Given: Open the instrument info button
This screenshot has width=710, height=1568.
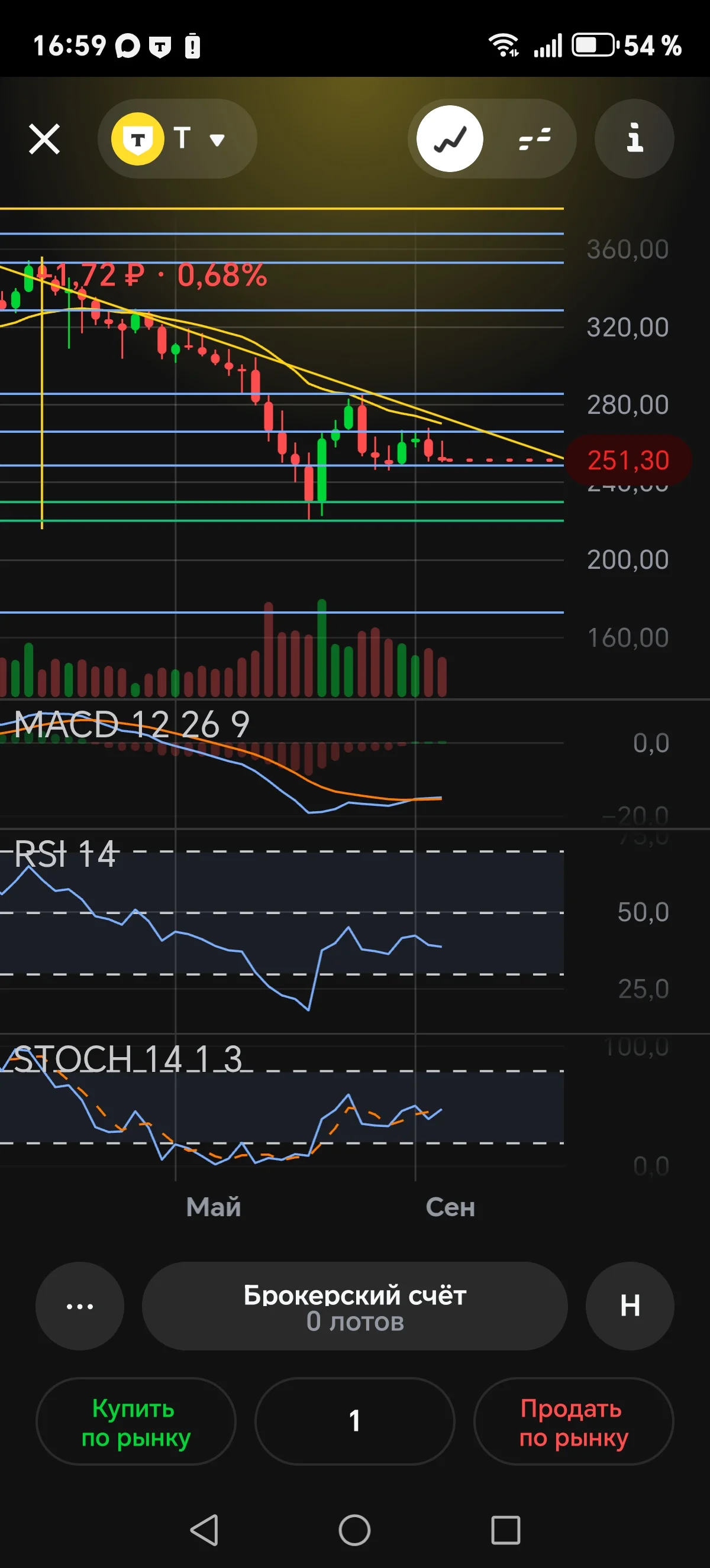Looking at the screenshot, I should (x=634, y=139).
